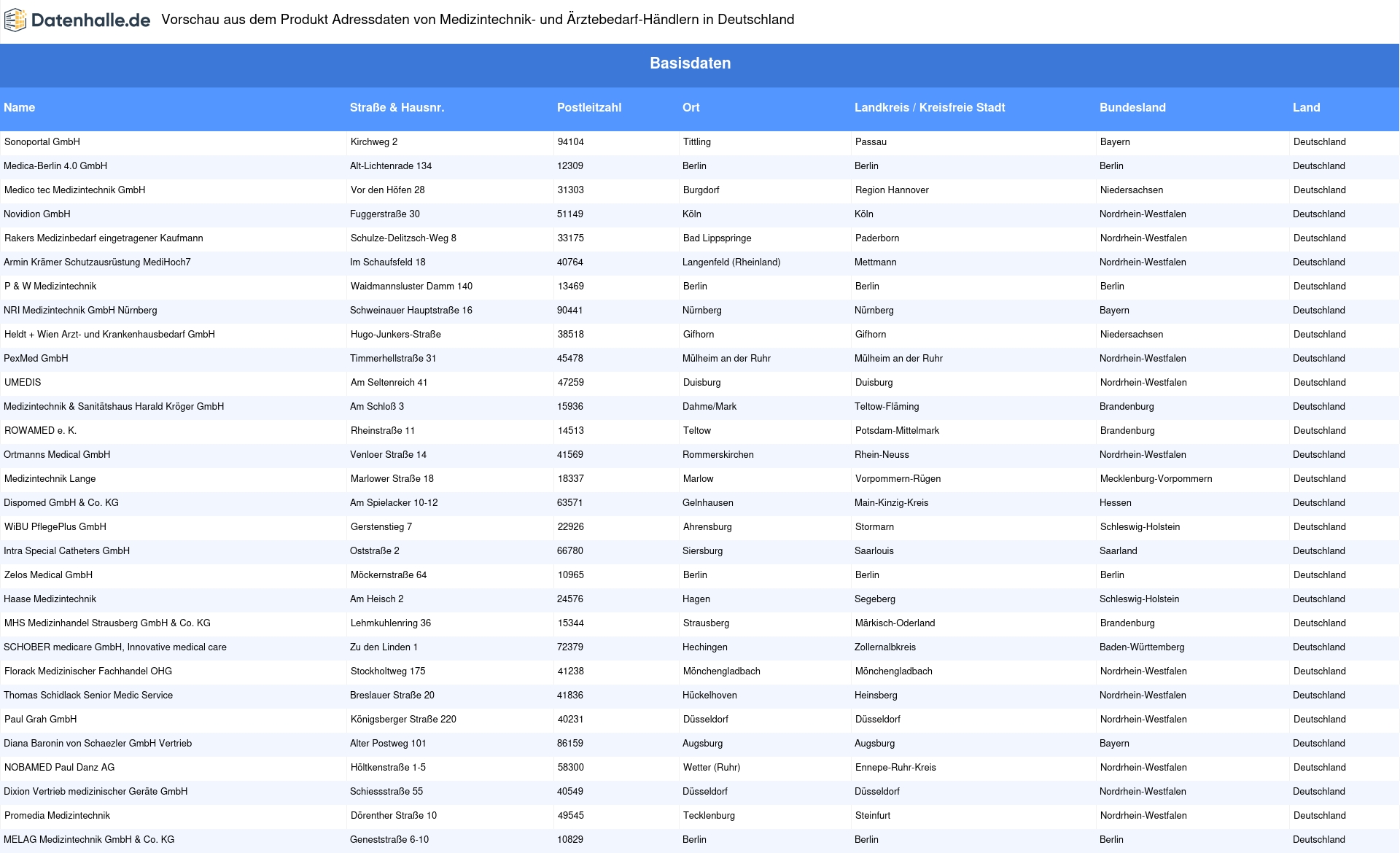Click the Ort value Bad Lippspringe

coord(717,238)
